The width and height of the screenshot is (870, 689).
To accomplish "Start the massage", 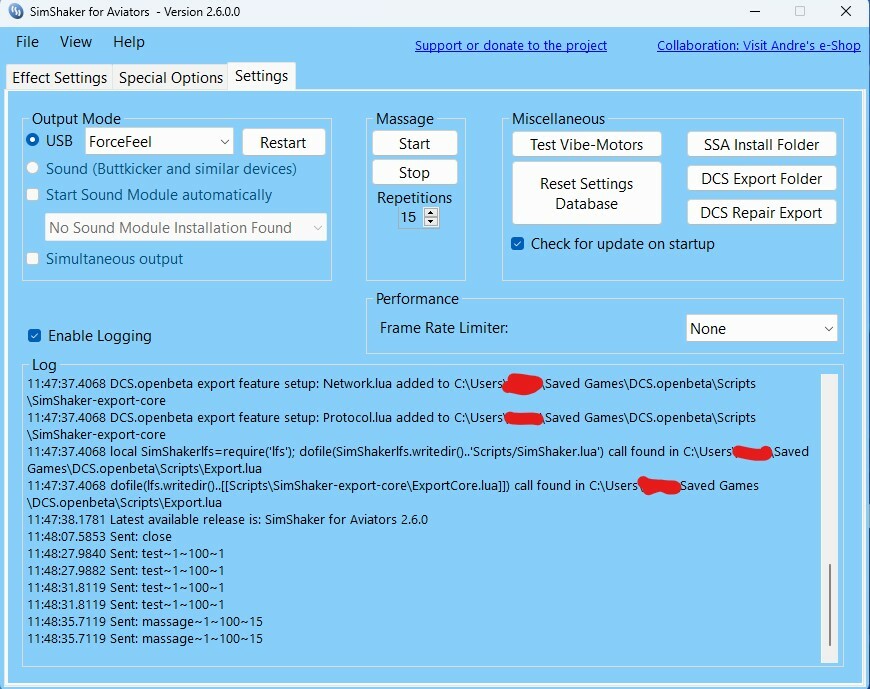I will click(x=414, y=144).
